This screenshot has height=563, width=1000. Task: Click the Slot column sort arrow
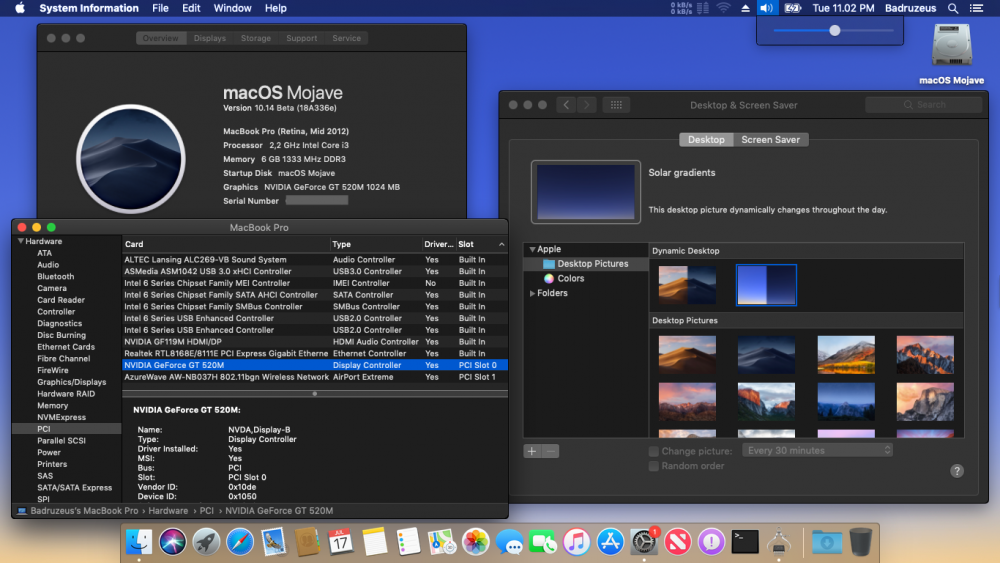pos(501,244)
